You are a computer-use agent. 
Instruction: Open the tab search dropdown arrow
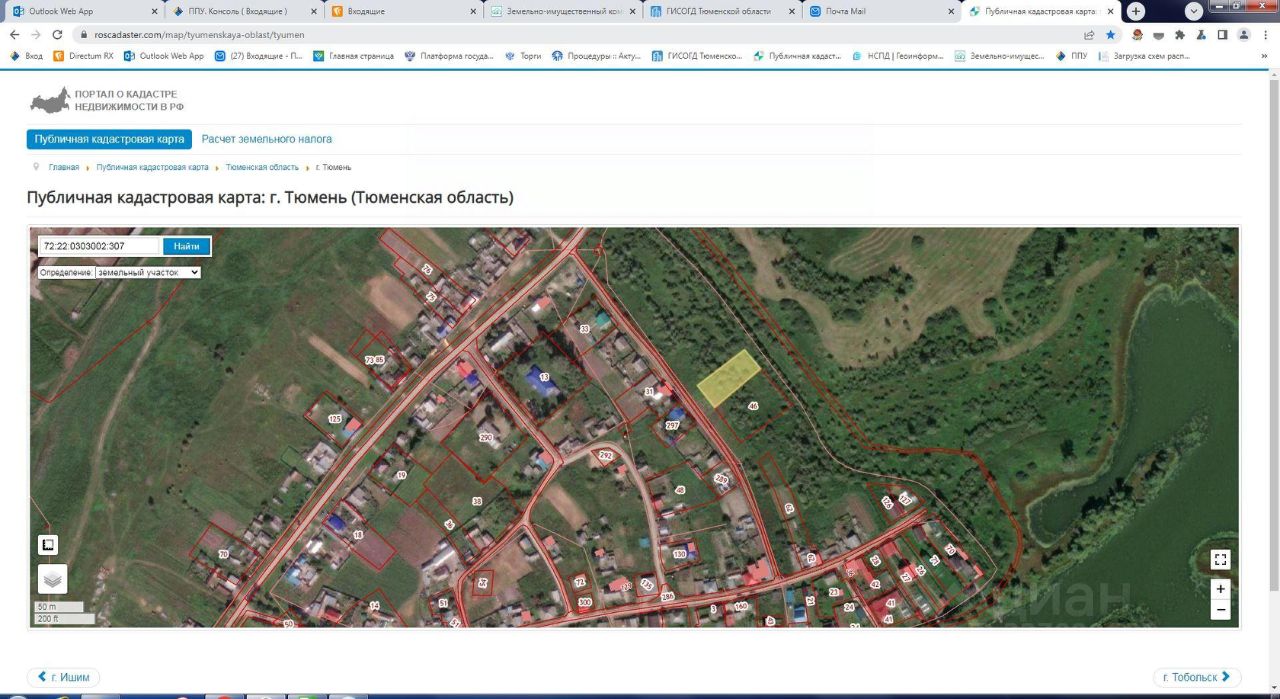(x=1194, y=11)
